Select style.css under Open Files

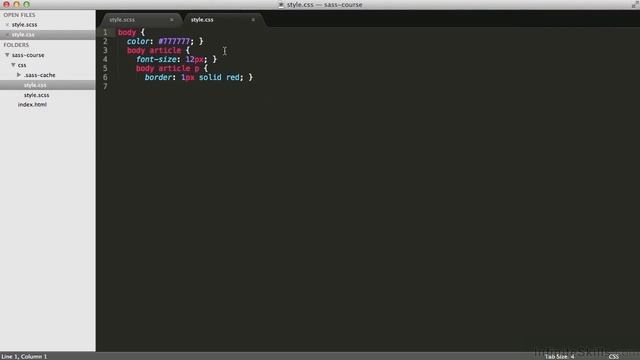pyautogui.click(x=23, y=35)
